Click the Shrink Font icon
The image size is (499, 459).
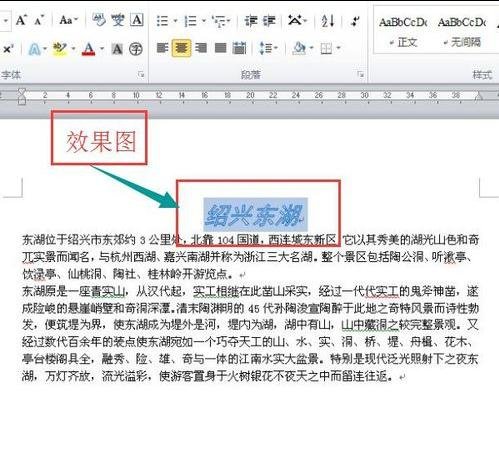pyautogui.click(x=39, y=21)
